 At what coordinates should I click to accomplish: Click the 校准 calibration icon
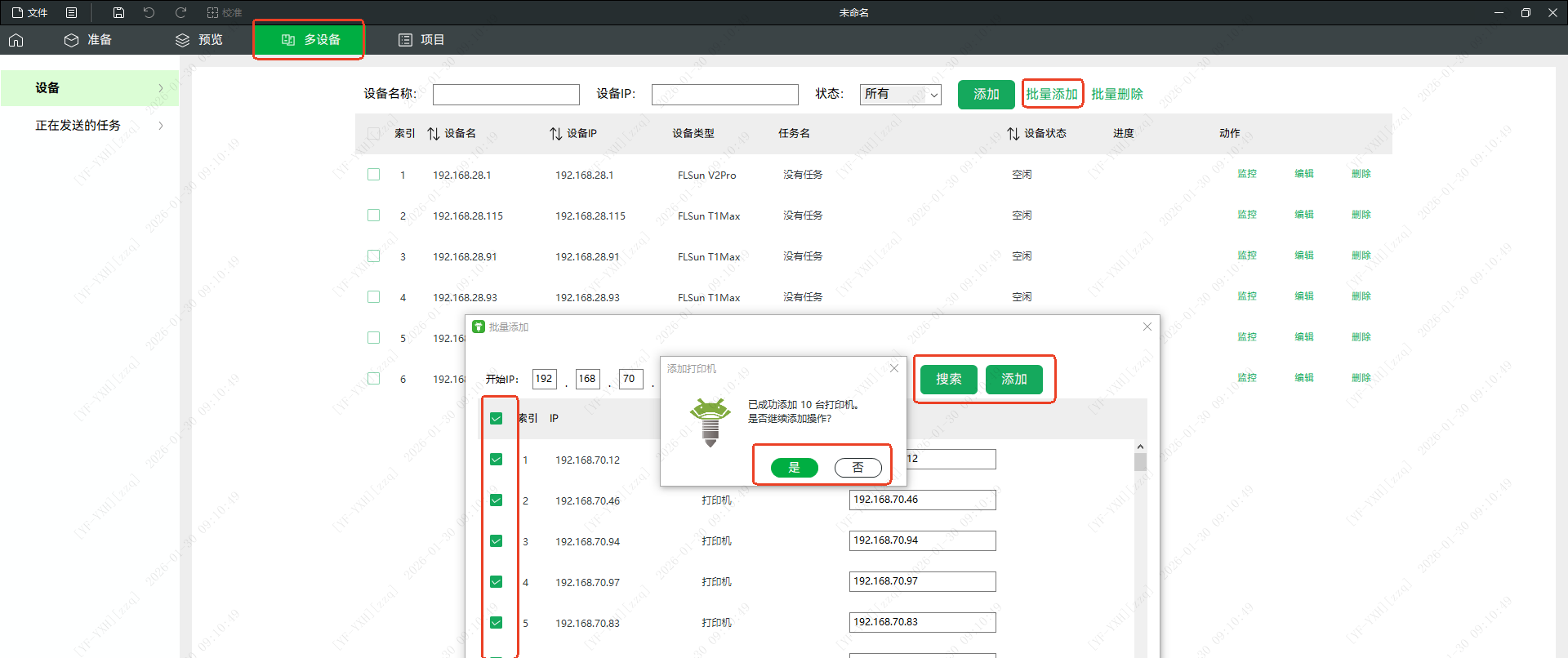tap(213, 12)
